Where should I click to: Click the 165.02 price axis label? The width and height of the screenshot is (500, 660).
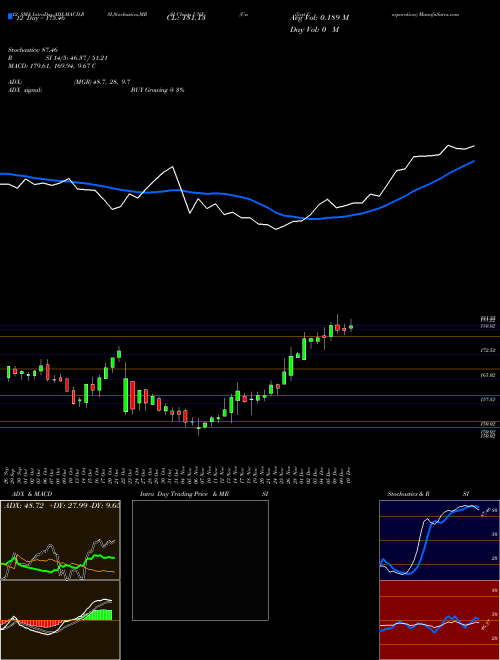click(x=488, y=375)
